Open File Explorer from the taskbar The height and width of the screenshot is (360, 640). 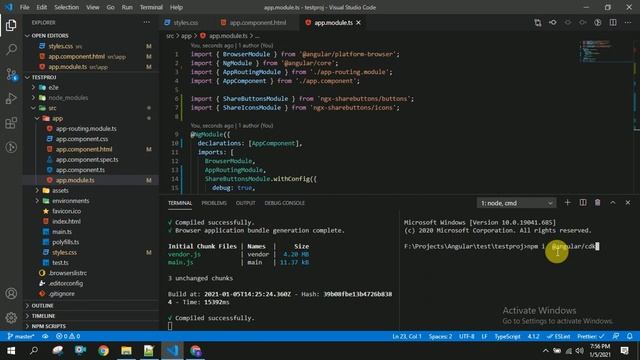click(126, 351)
